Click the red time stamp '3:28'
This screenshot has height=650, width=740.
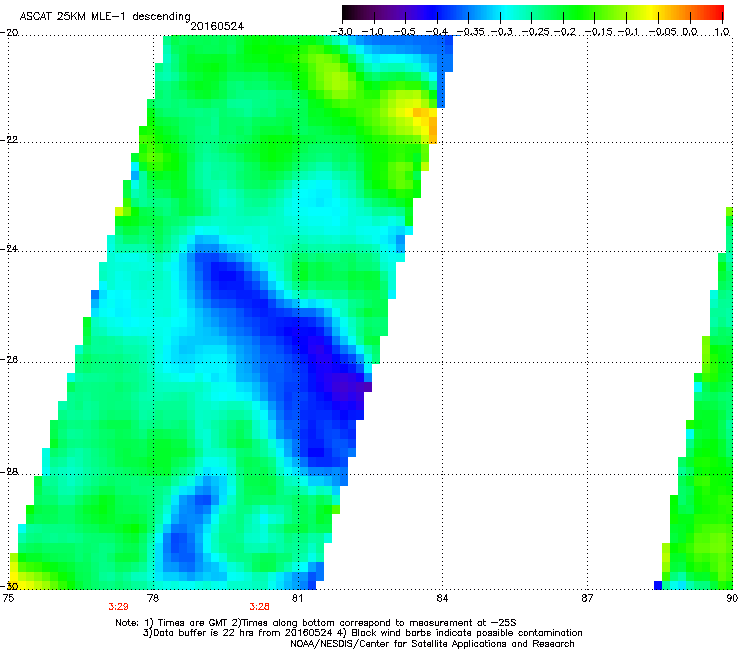pos(260,607)
